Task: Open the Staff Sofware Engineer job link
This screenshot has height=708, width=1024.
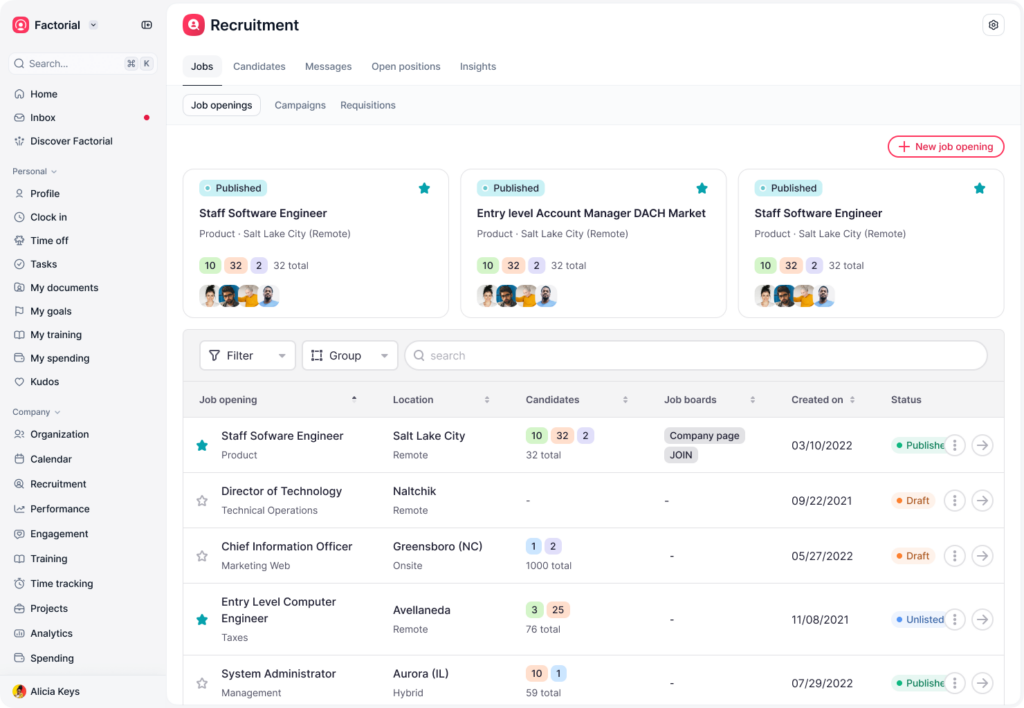Action: pos(282,436)
